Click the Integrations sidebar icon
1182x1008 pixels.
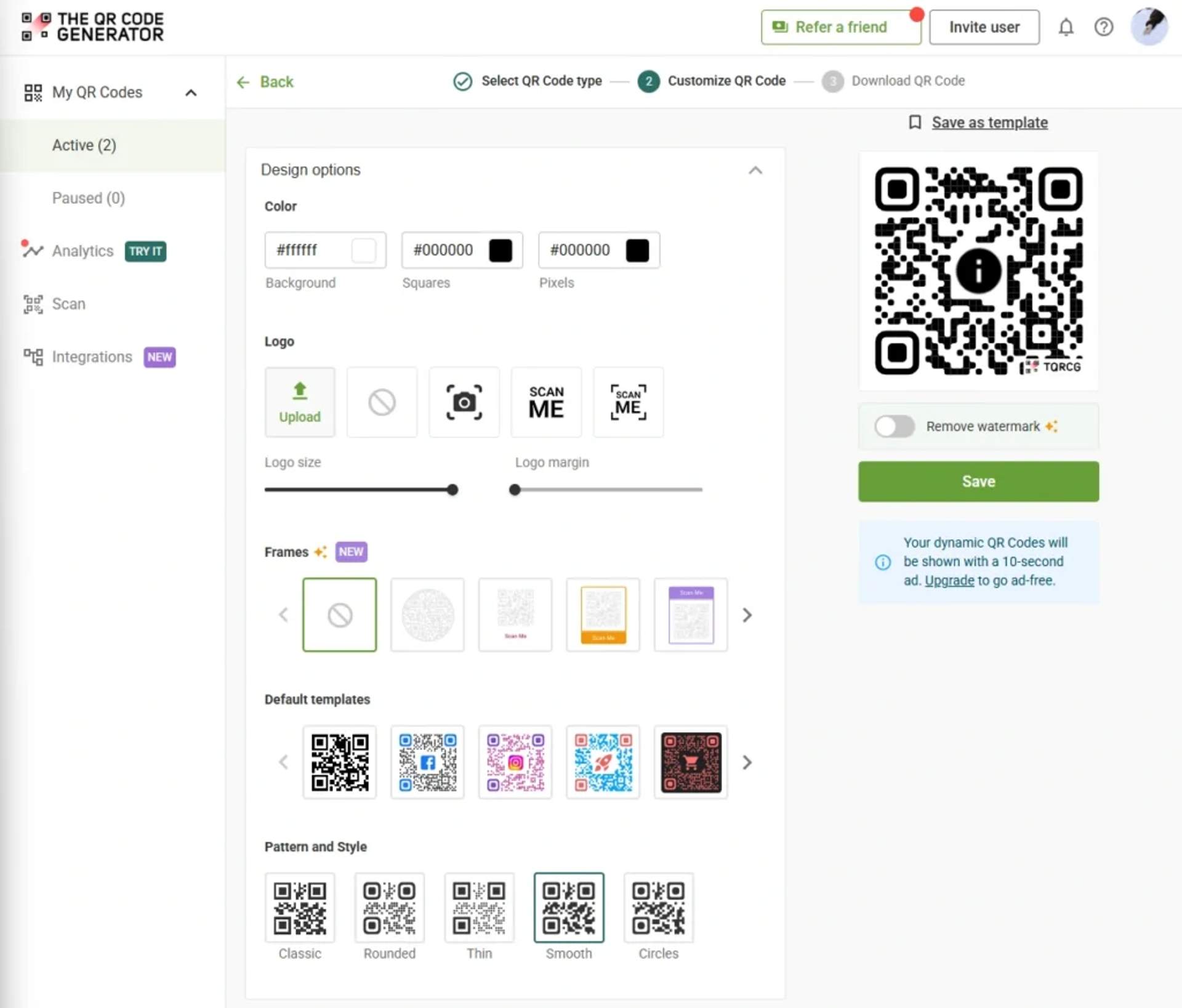point(33,357)
